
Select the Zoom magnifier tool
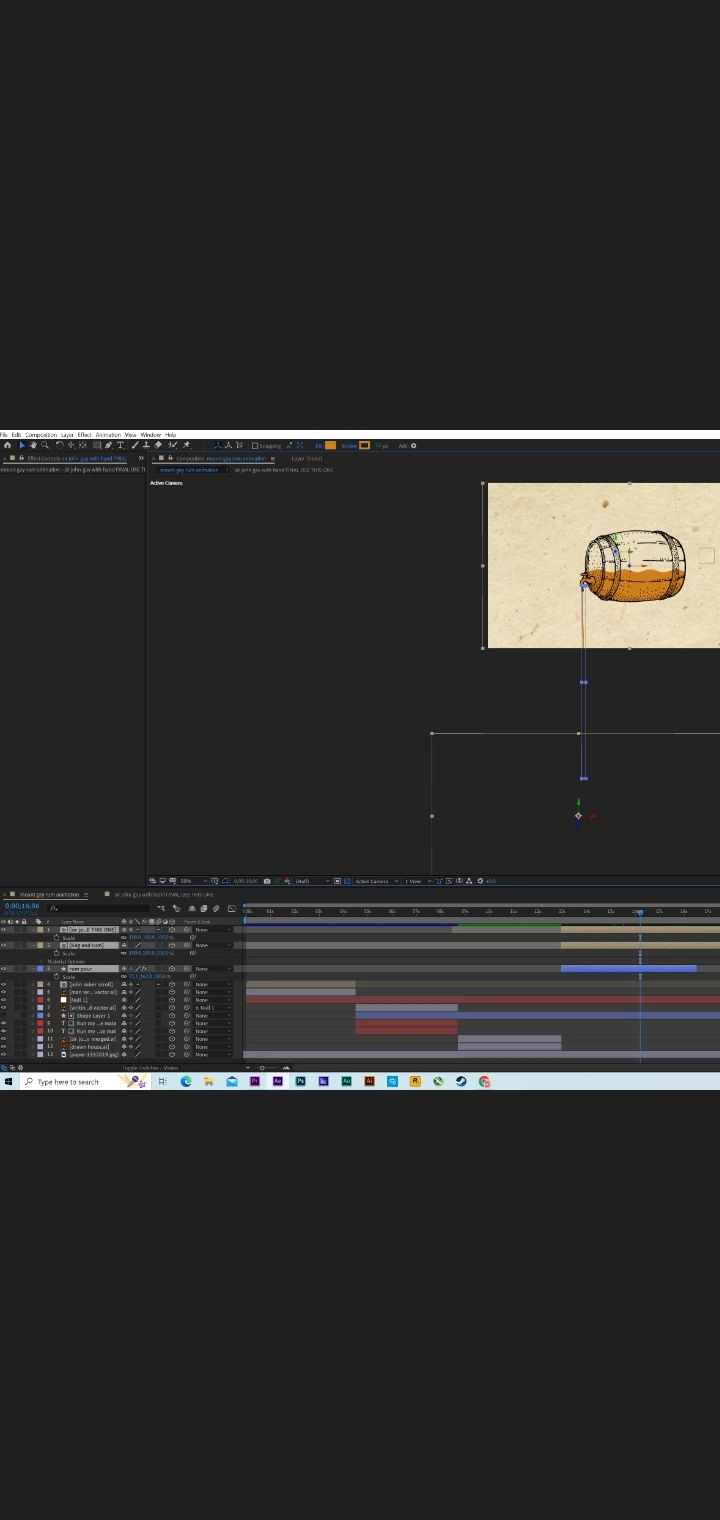click(45, 445)
